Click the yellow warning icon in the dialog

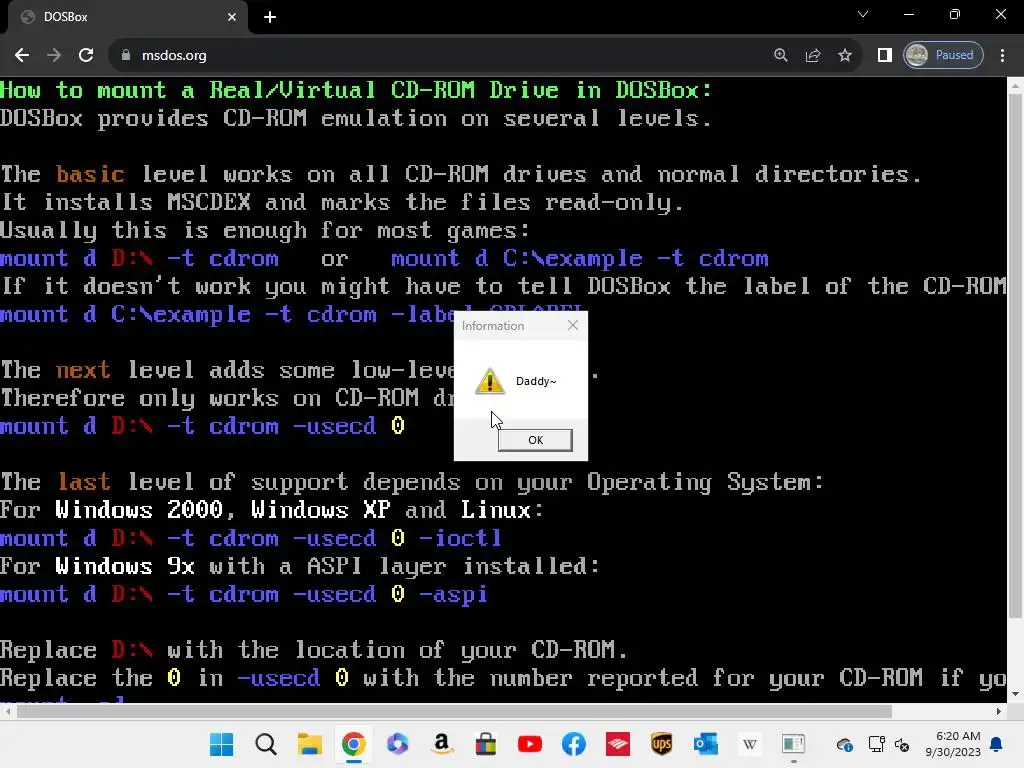coord(490,381)
